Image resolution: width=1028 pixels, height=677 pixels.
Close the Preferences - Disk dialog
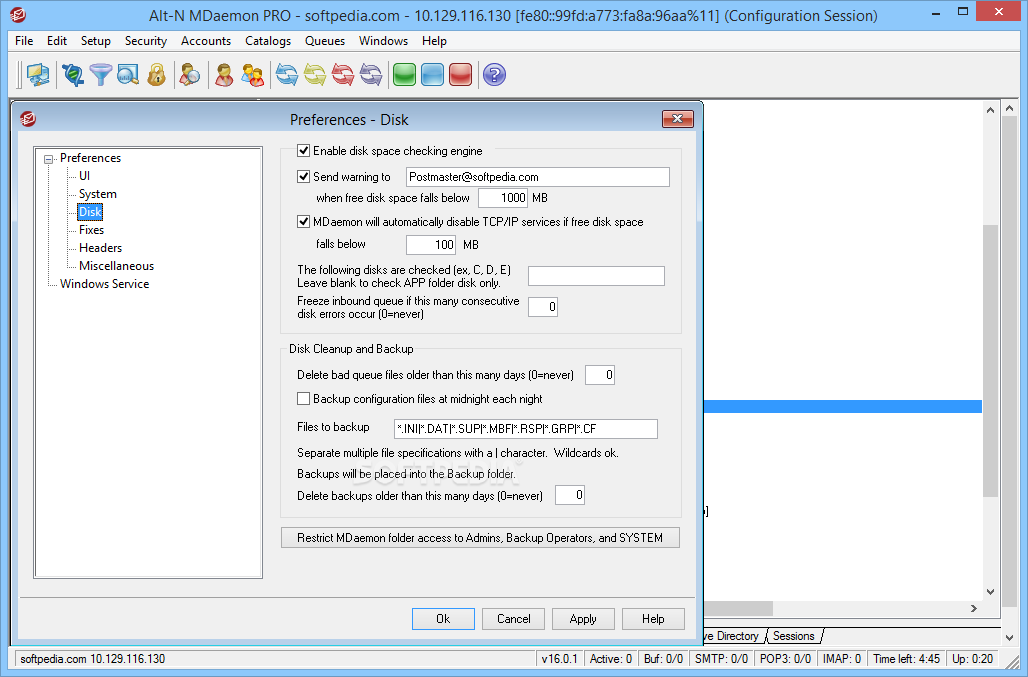tap(678, 119)
